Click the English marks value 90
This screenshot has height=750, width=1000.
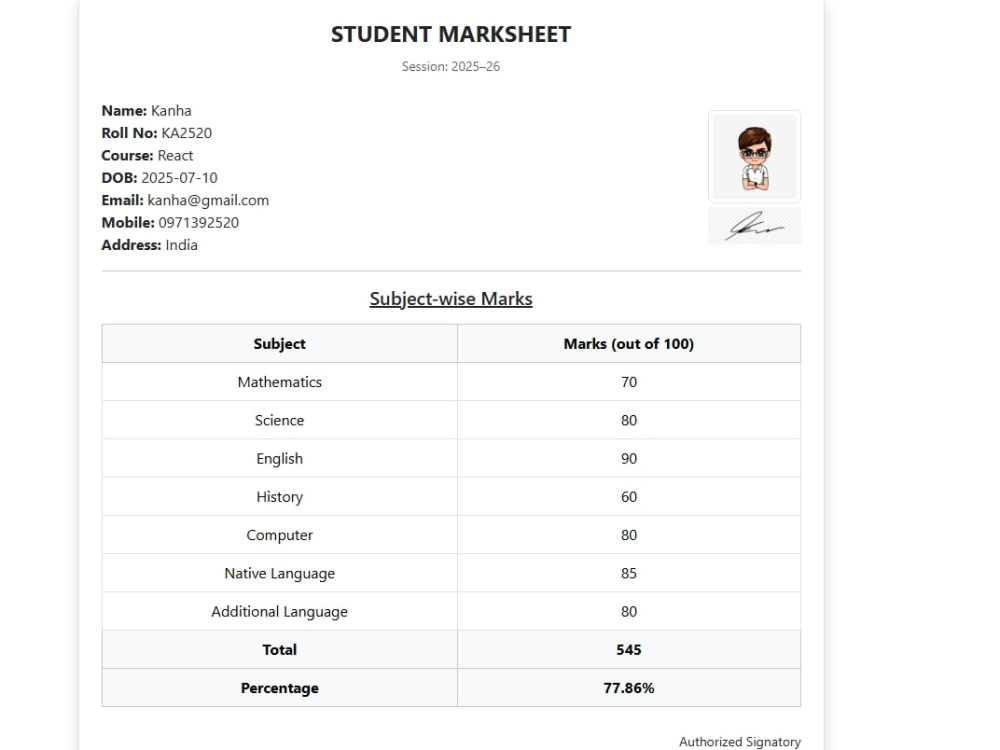click(629, 459)
